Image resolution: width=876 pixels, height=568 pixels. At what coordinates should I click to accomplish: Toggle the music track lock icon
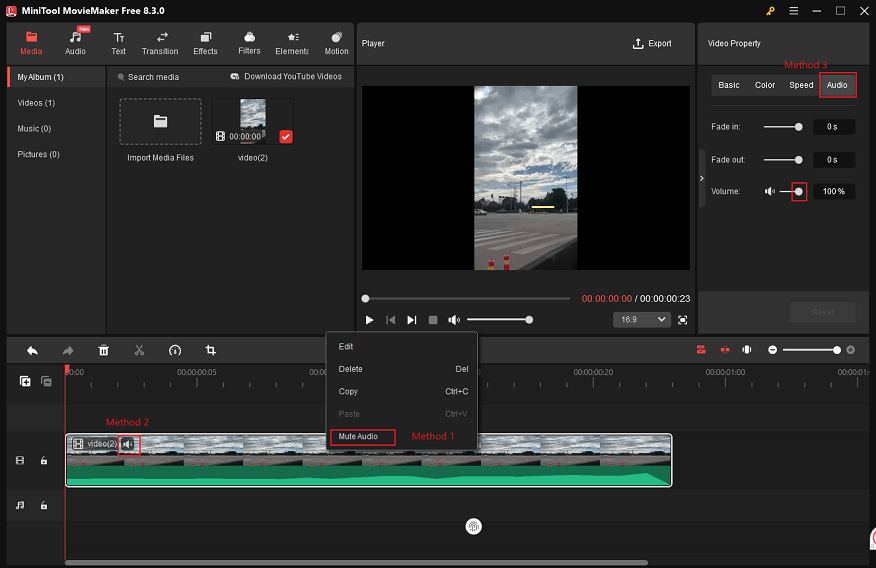[44, 505]
